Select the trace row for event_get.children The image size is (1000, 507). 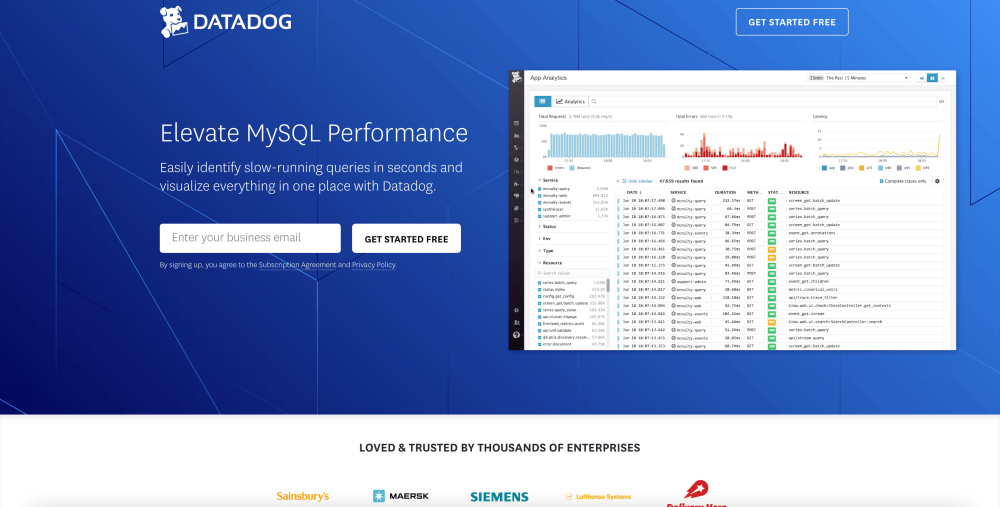pyautogui.click(x=781, y=281)
